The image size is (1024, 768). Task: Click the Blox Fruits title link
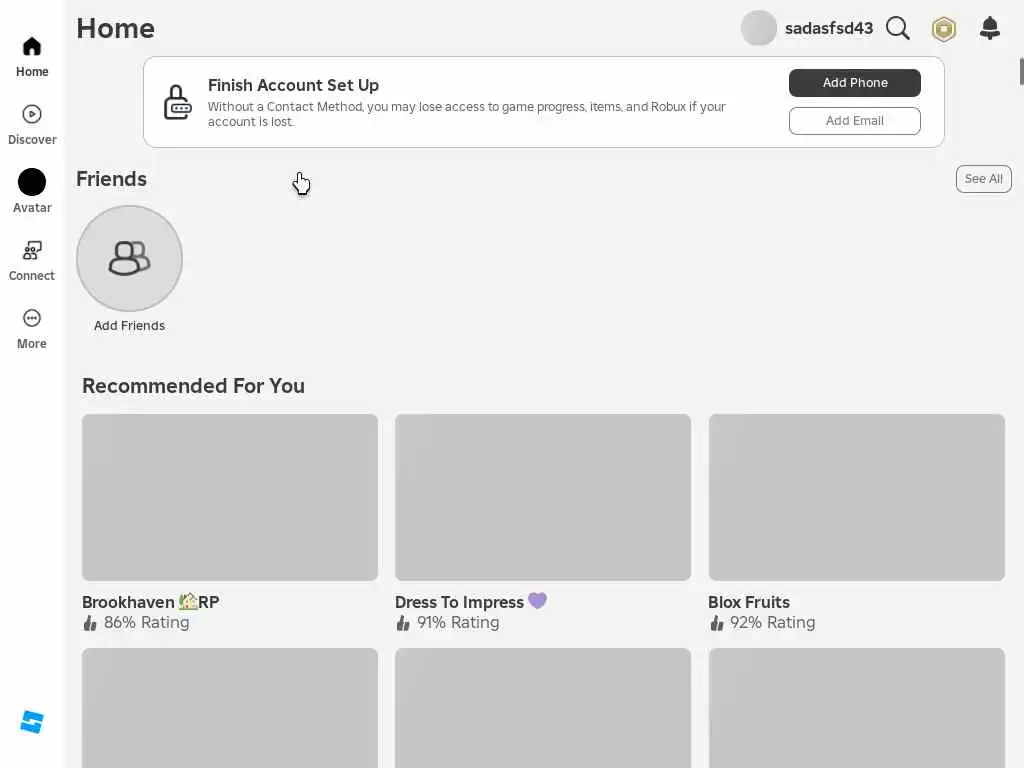click(x=749, y=602)
